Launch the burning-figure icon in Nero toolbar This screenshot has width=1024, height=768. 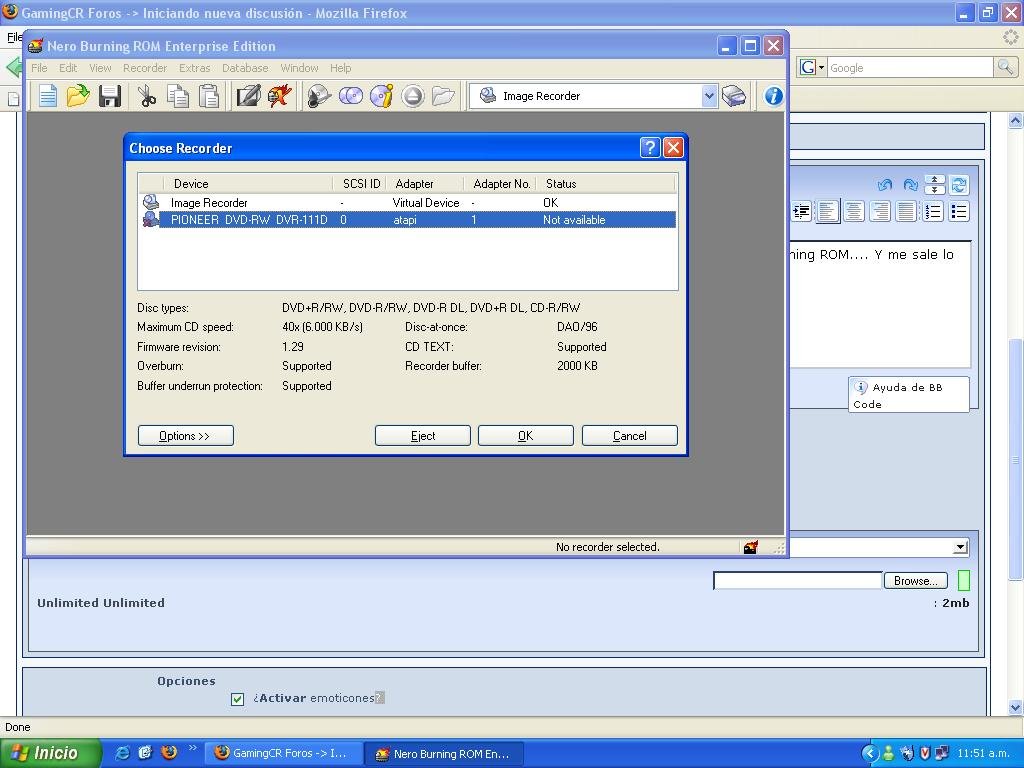(280, 96)
